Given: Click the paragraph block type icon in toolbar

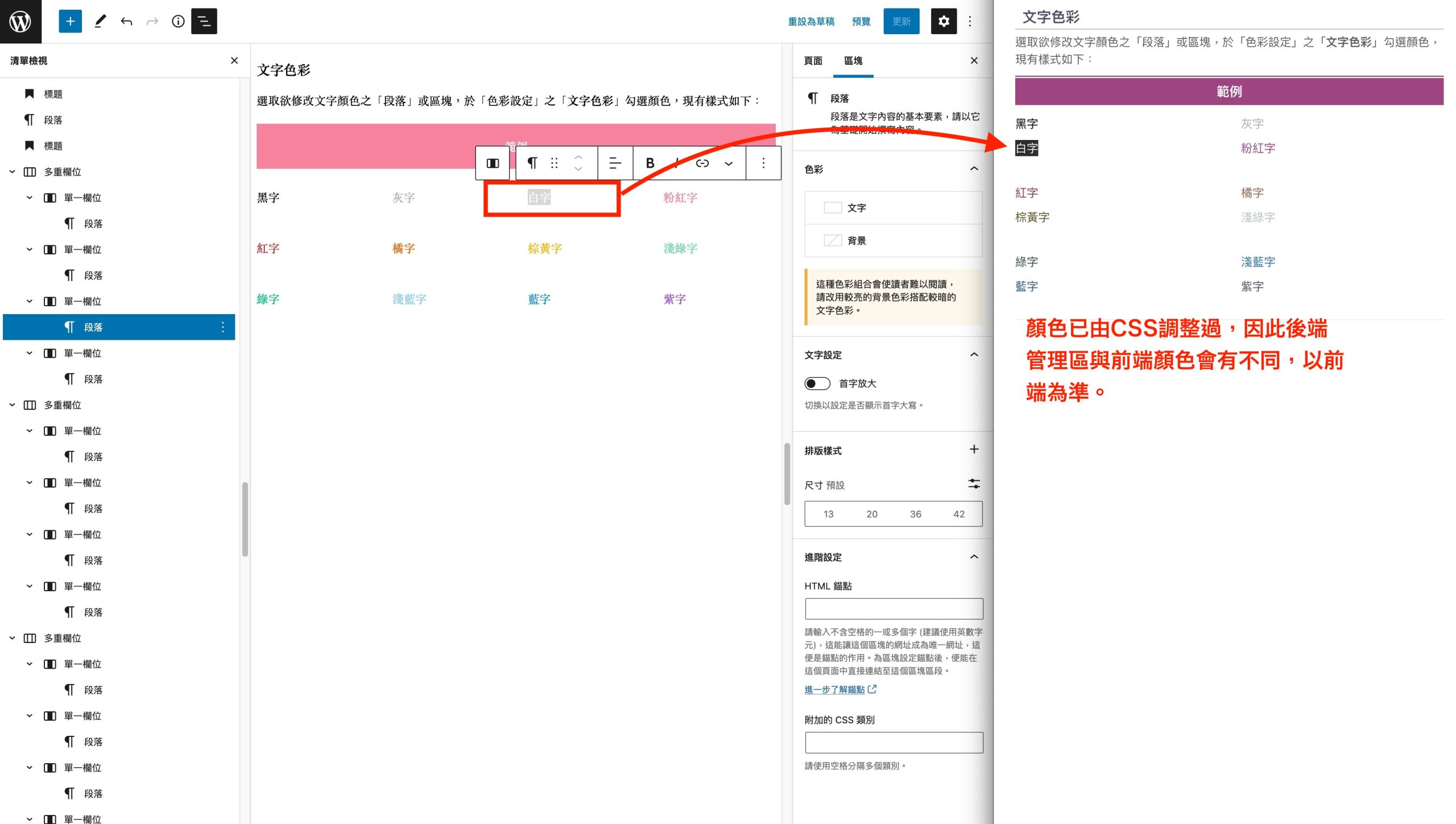Looking at the screenshot, I should pos(532,163).
